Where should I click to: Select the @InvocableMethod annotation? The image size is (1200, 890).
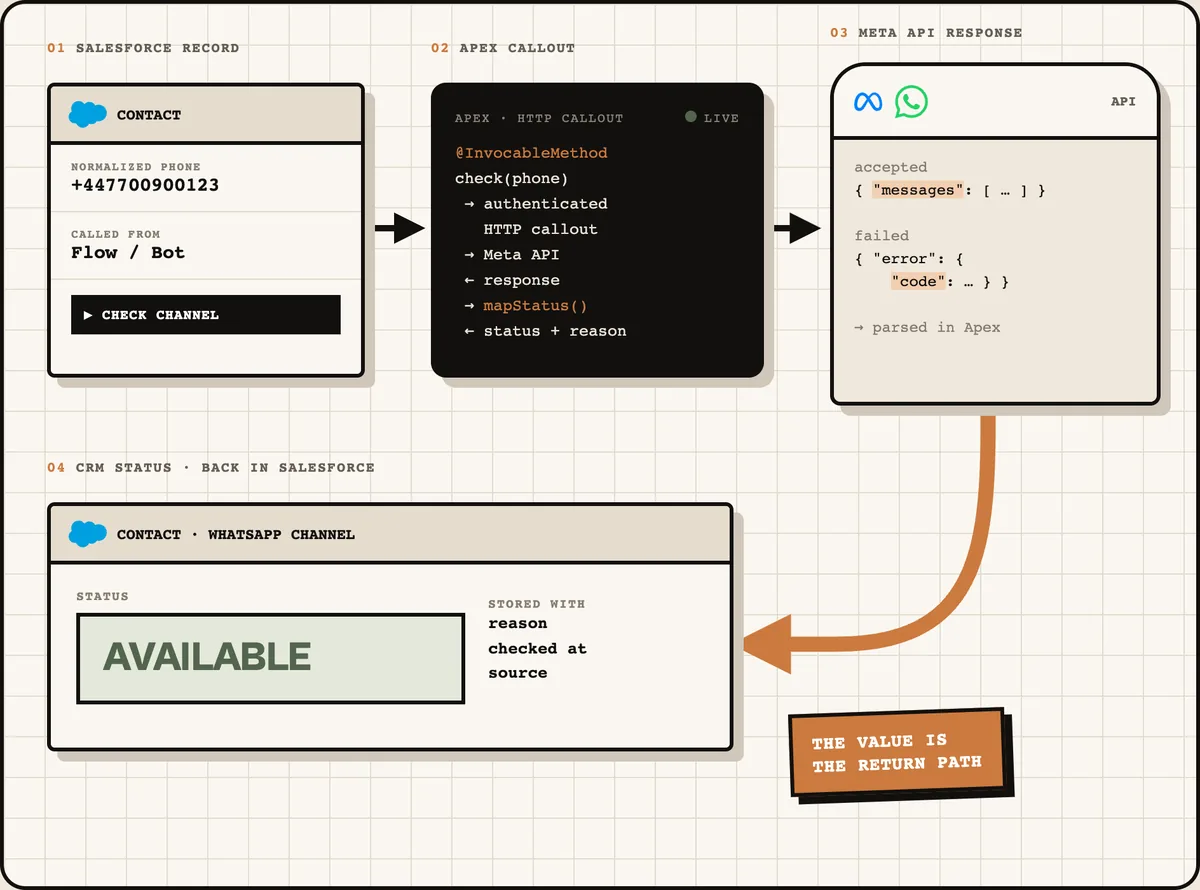(x=531, y=153)
